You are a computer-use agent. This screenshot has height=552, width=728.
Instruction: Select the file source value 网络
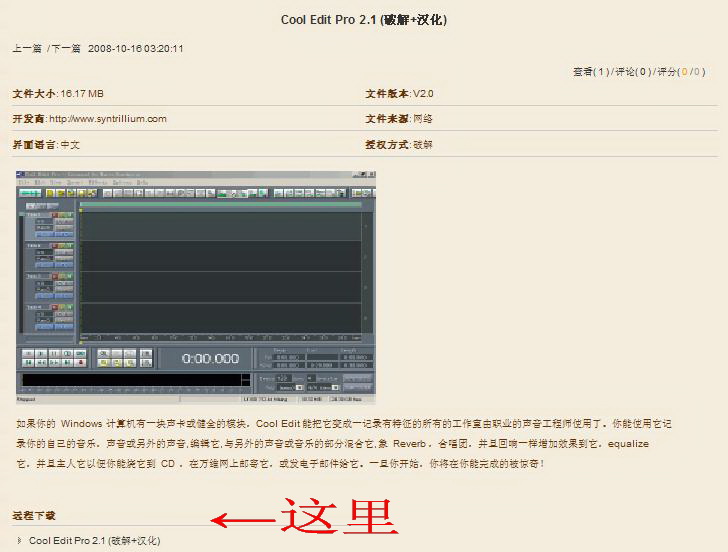422,119
